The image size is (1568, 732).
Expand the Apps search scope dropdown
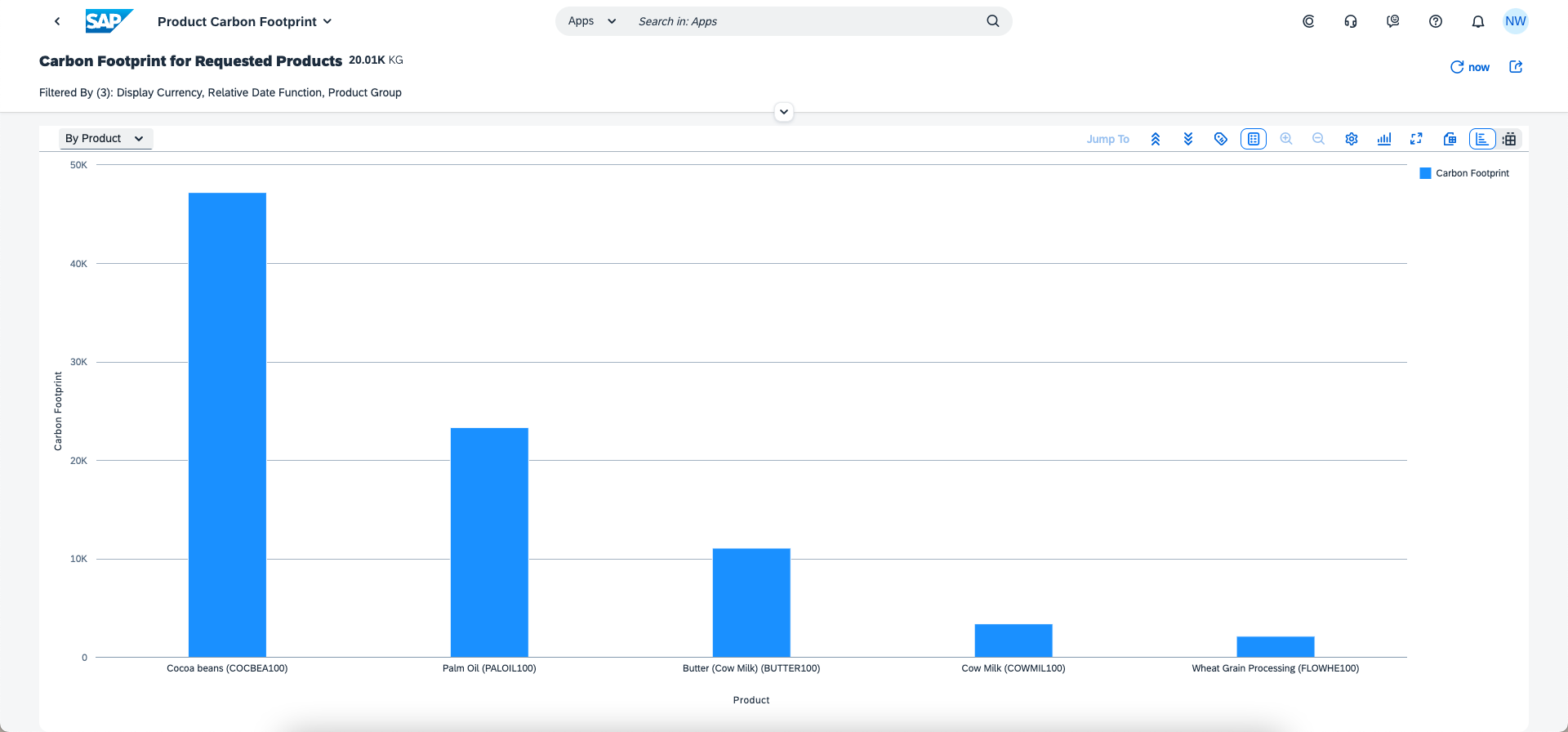592,21
